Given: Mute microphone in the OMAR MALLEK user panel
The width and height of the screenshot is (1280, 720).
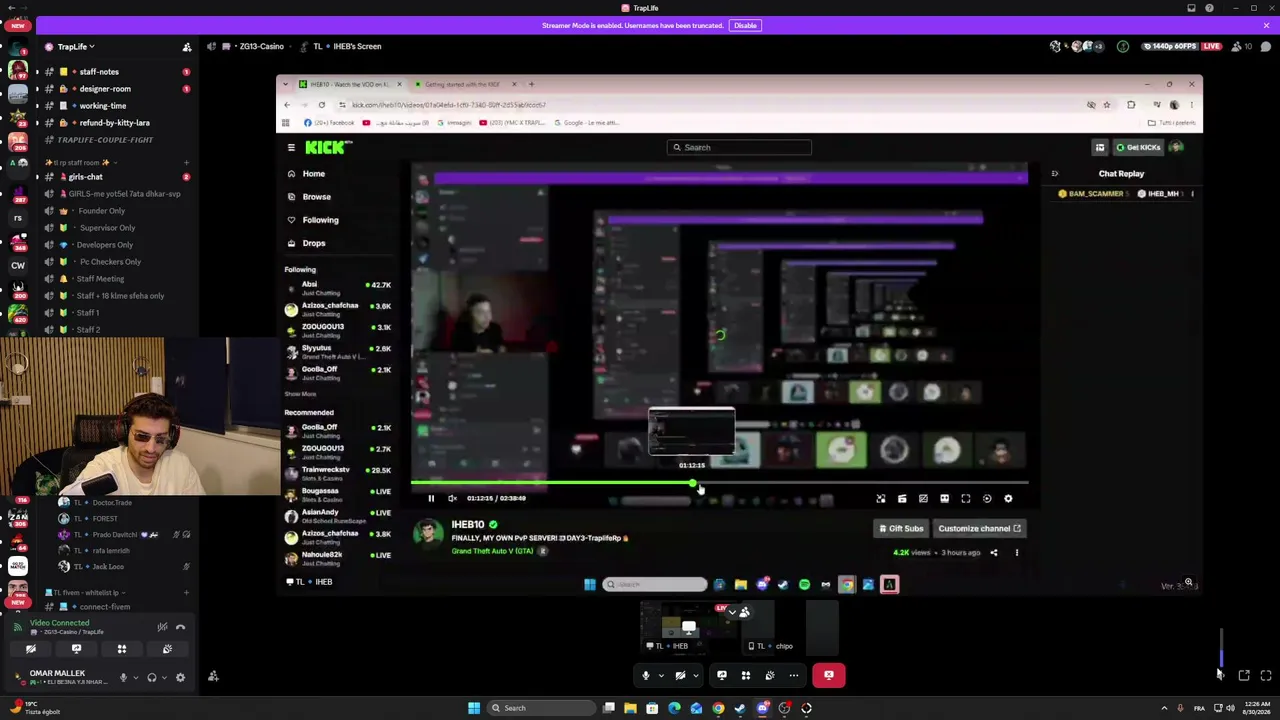Looking at the screenshot, I should click(123, 677).
